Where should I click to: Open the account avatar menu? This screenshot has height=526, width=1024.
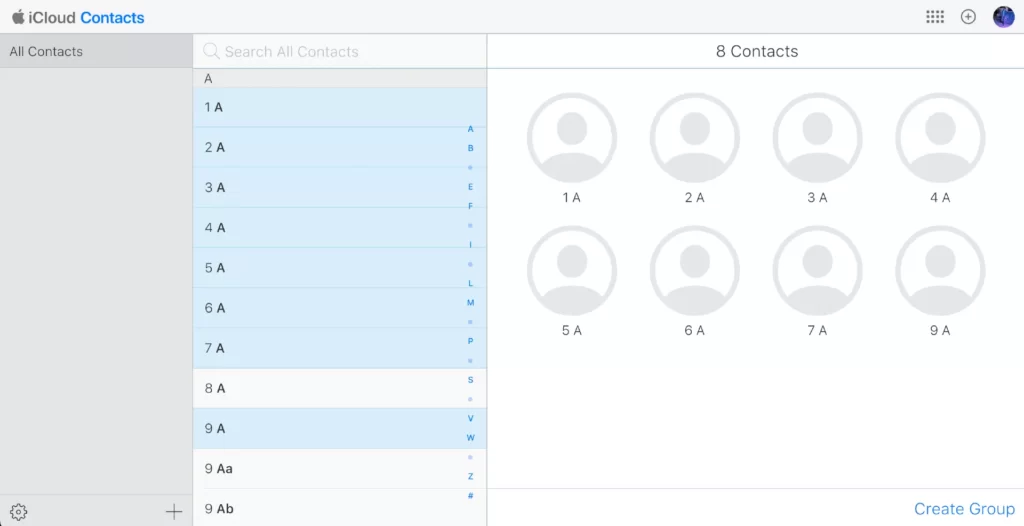pyautogui.click(x=1004, y=17)
